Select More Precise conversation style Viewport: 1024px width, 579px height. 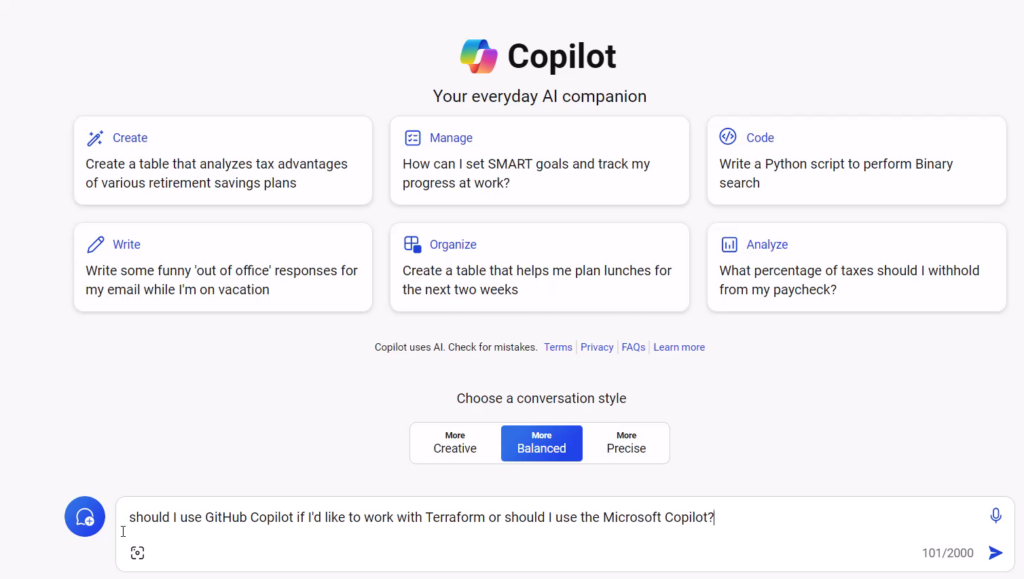626,443
